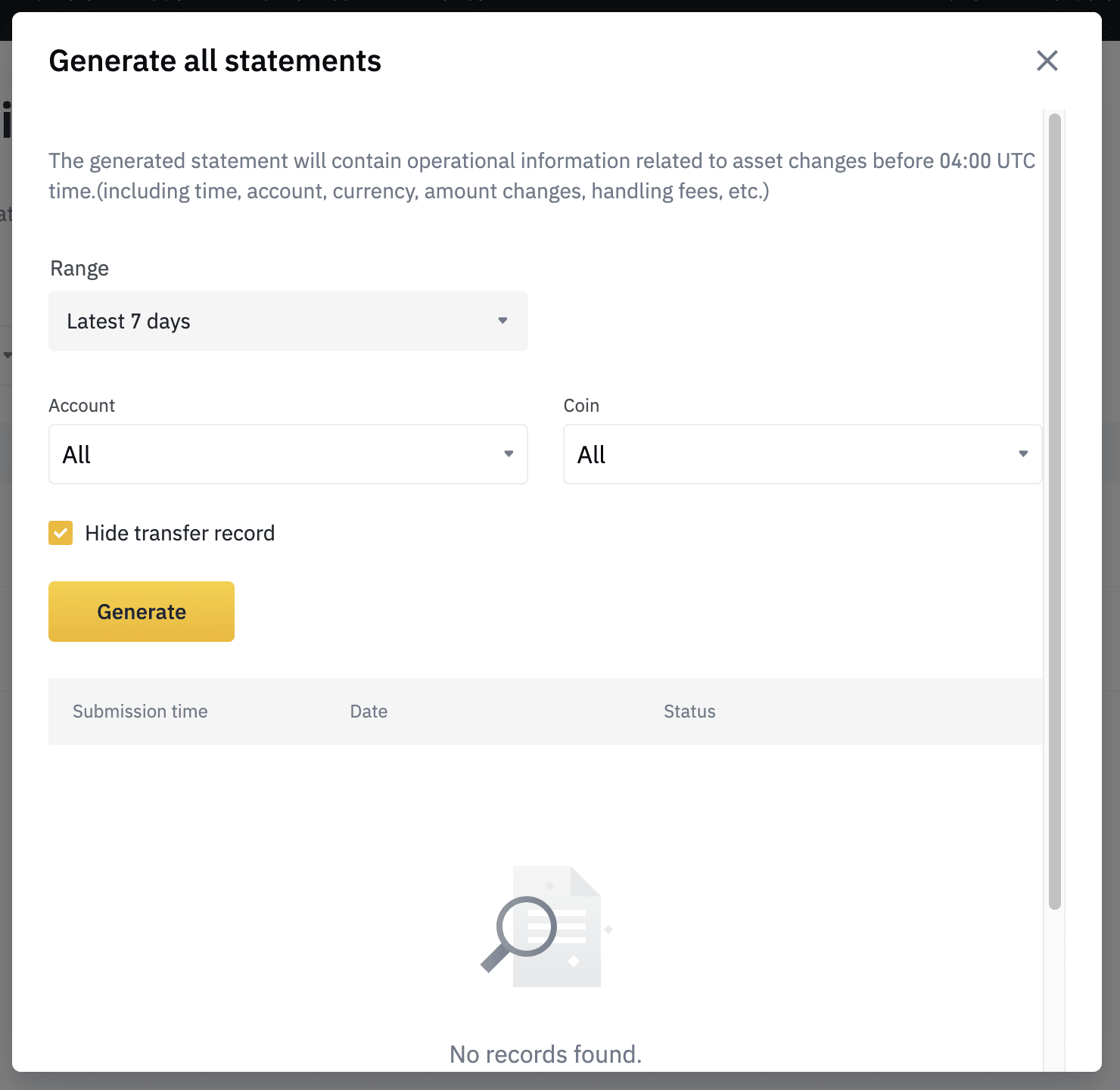
Task: Click the Generate all statements title
Action: (x=215, y=61)
